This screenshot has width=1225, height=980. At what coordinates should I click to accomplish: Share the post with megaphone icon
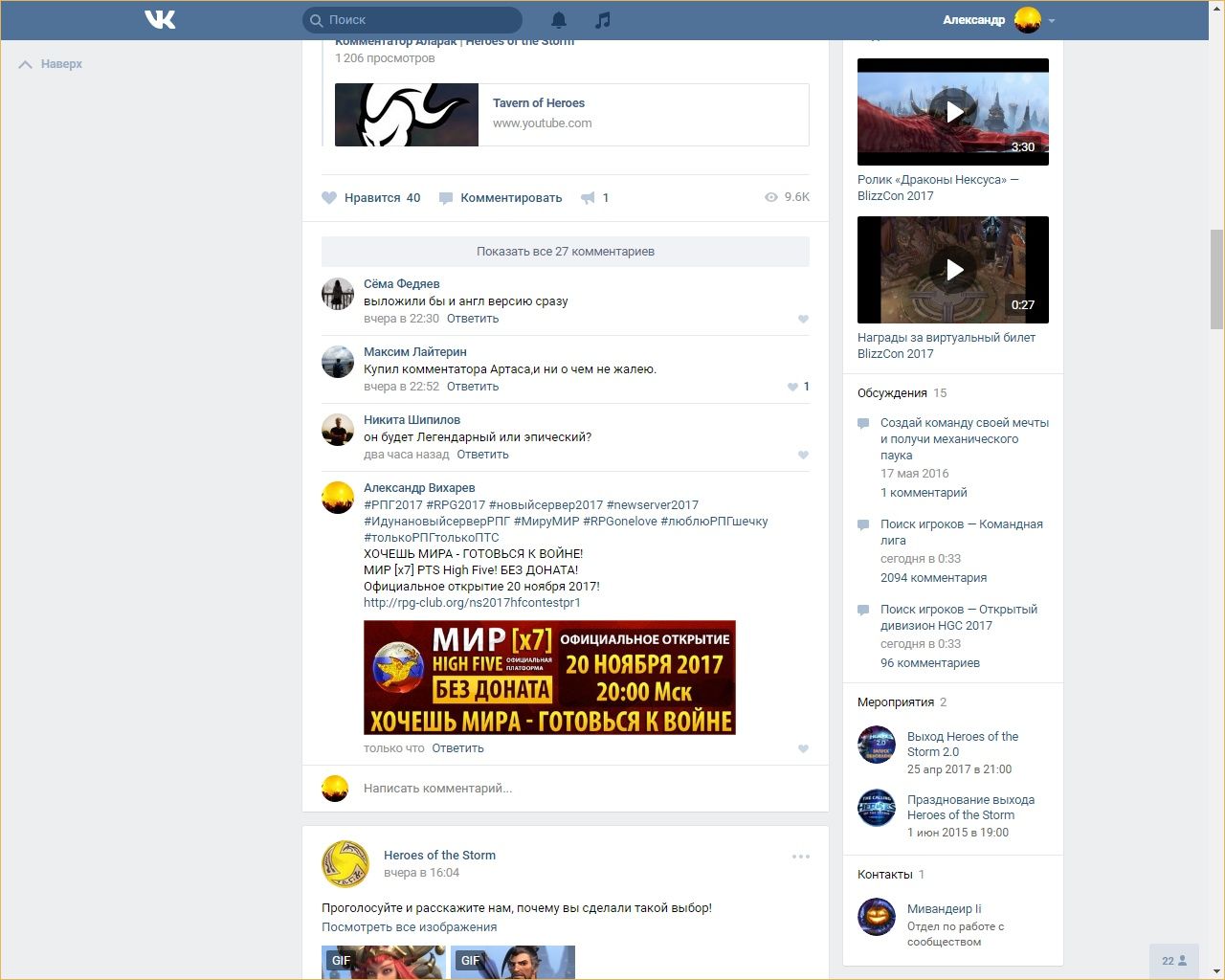click(586, 198)
